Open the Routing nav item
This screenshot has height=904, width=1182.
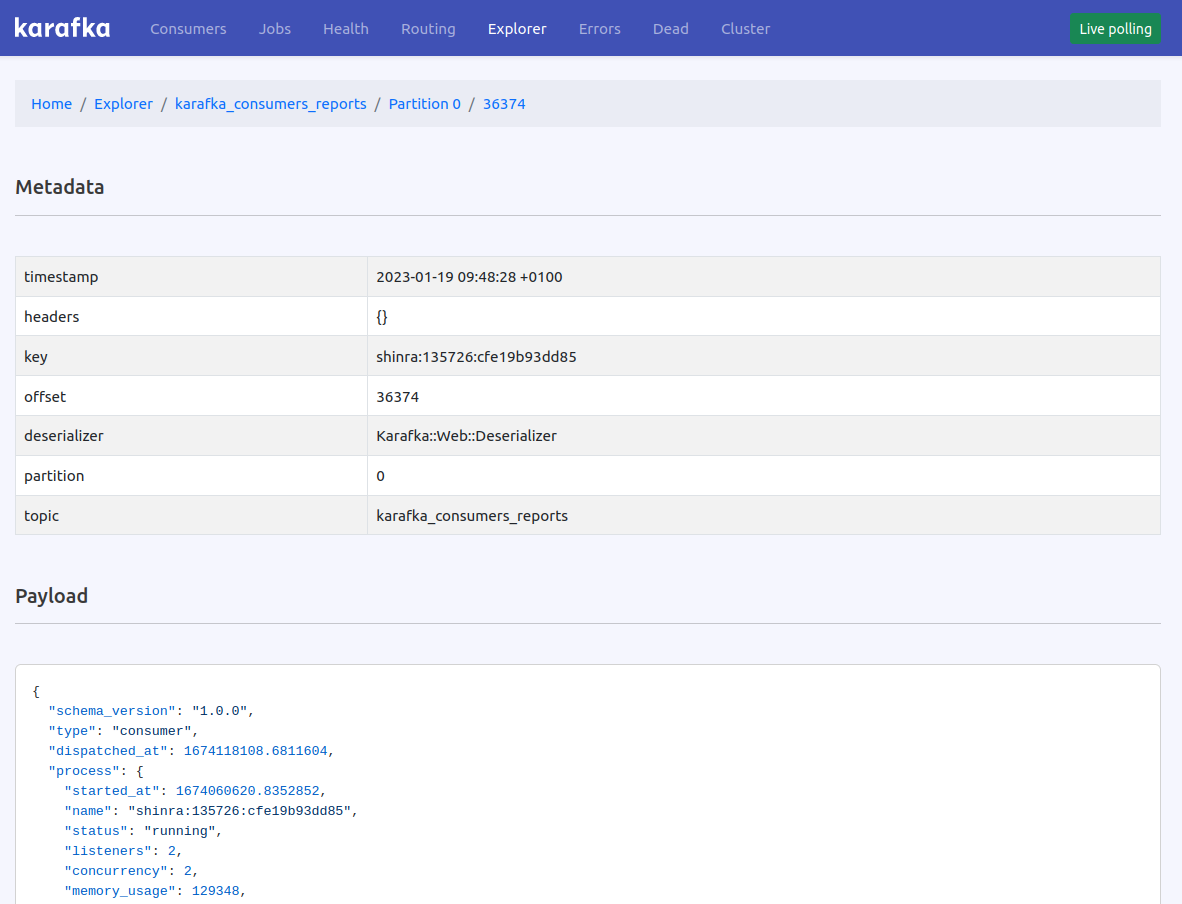pyautogui.click(x=428, y=29)
